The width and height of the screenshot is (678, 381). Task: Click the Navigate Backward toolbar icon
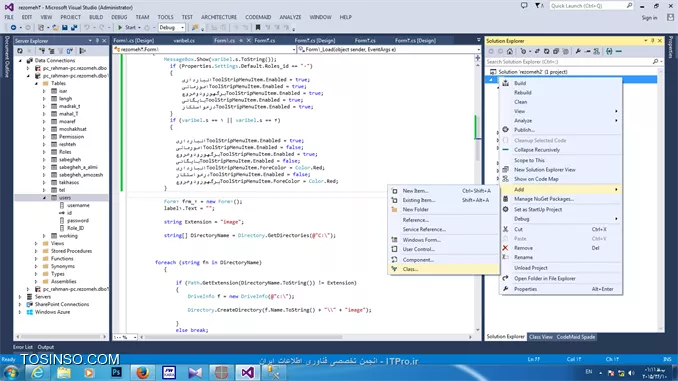[13, 28]
